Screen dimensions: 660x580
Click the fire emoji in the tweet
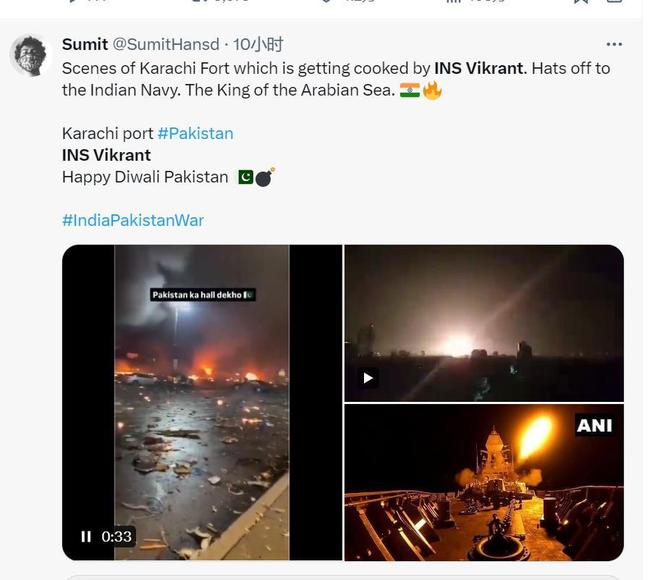432,90
